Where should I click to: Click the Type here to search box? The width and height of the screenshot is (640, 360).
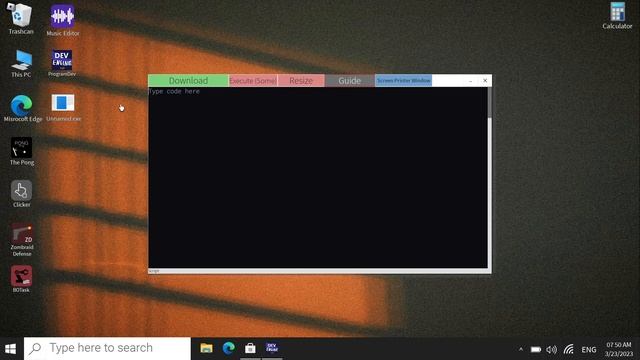(107, 349)
